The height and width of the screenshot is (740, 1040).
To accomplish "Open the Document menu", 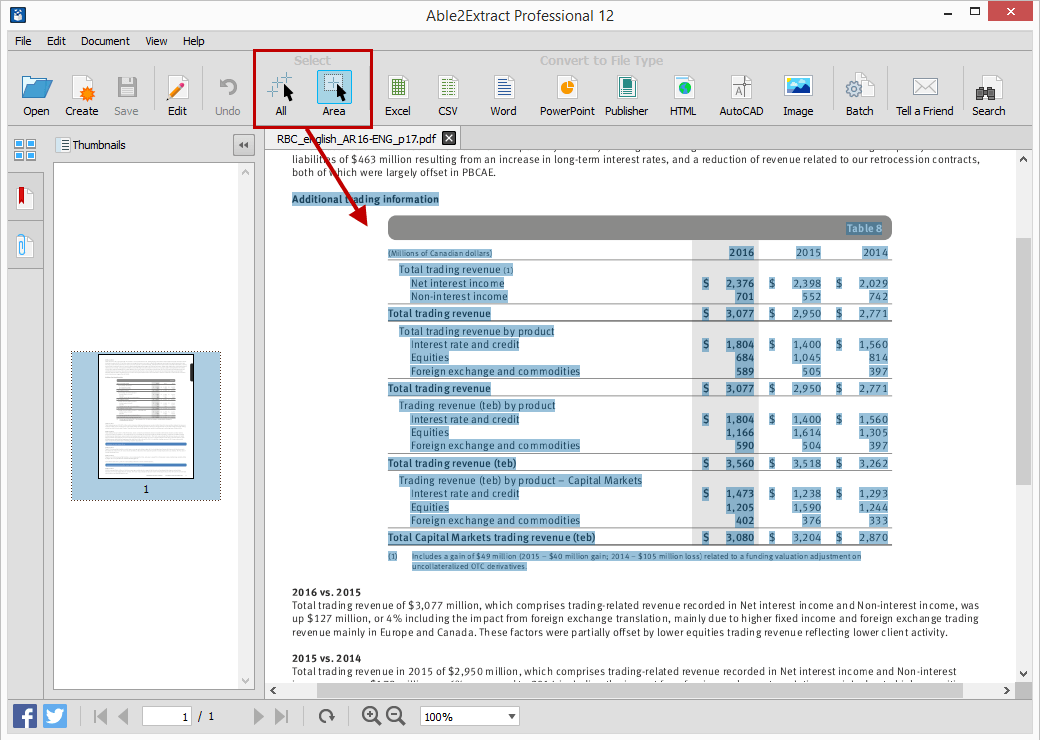I will [105, 41].
